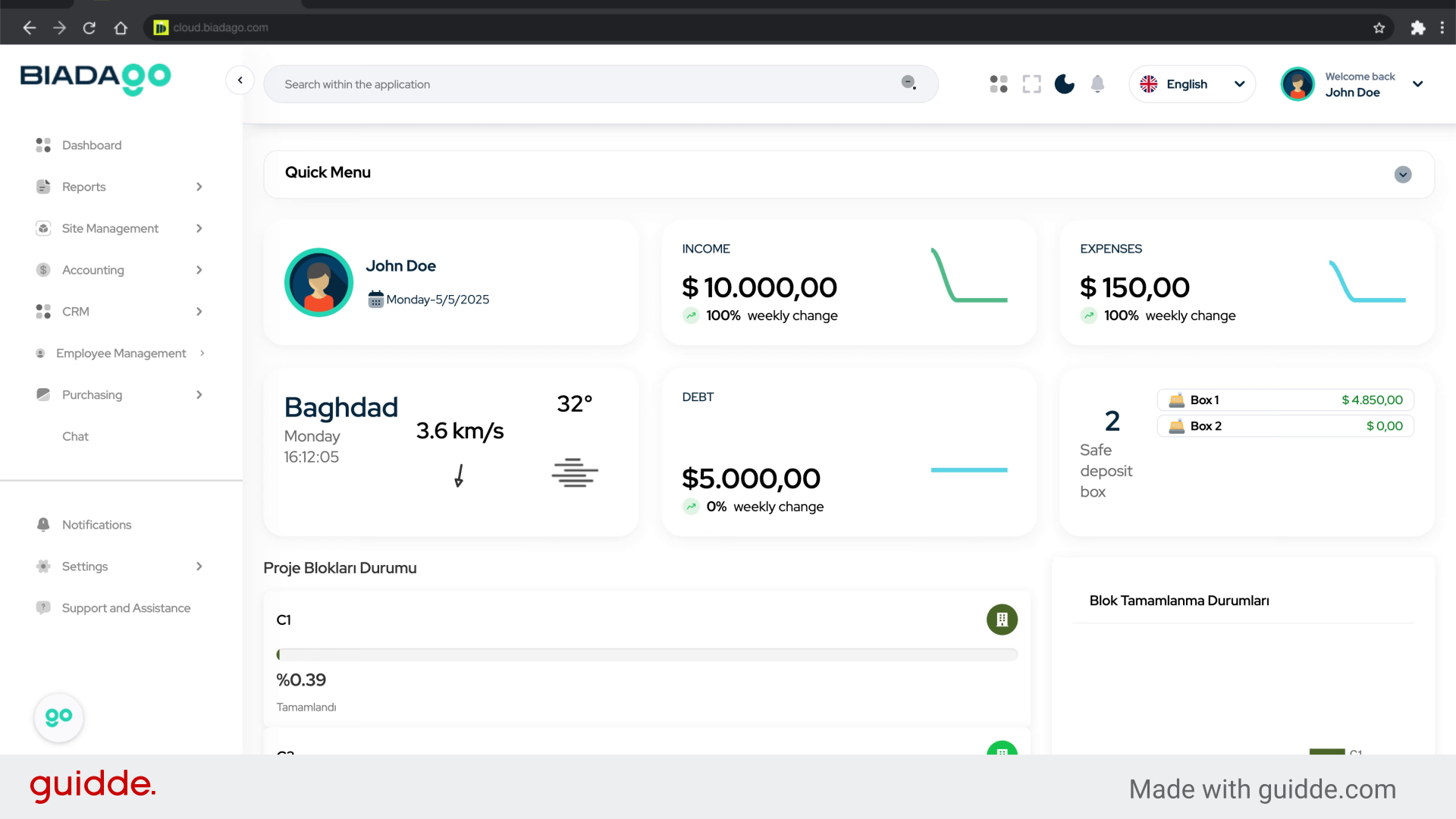Click the calendar icon beside Monday-5/5/2025
Image resolution: width=1456 pixels, height=819 pixels.
click(x=375, y=300)
